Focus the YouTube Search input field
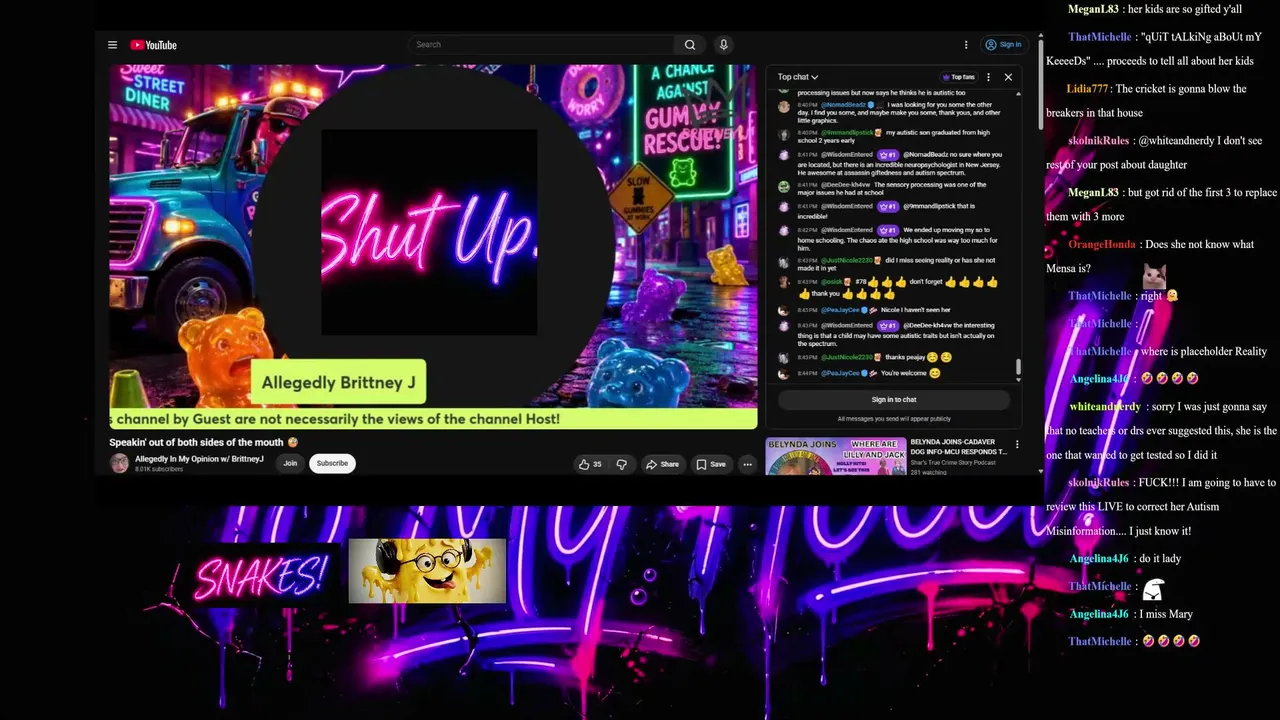Image resolution: width=1280 pixels, height=720 pixels. pyautogui.click(x=543, y=45)
